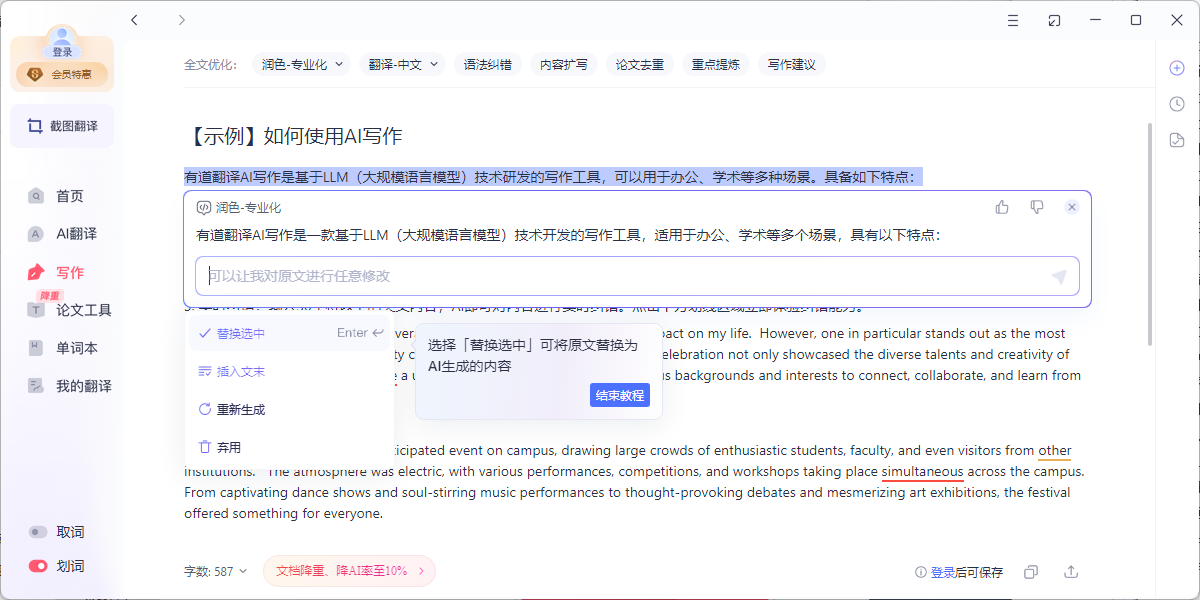
Task: Open the history panel on the right edge
Action: click(1176, 103)
